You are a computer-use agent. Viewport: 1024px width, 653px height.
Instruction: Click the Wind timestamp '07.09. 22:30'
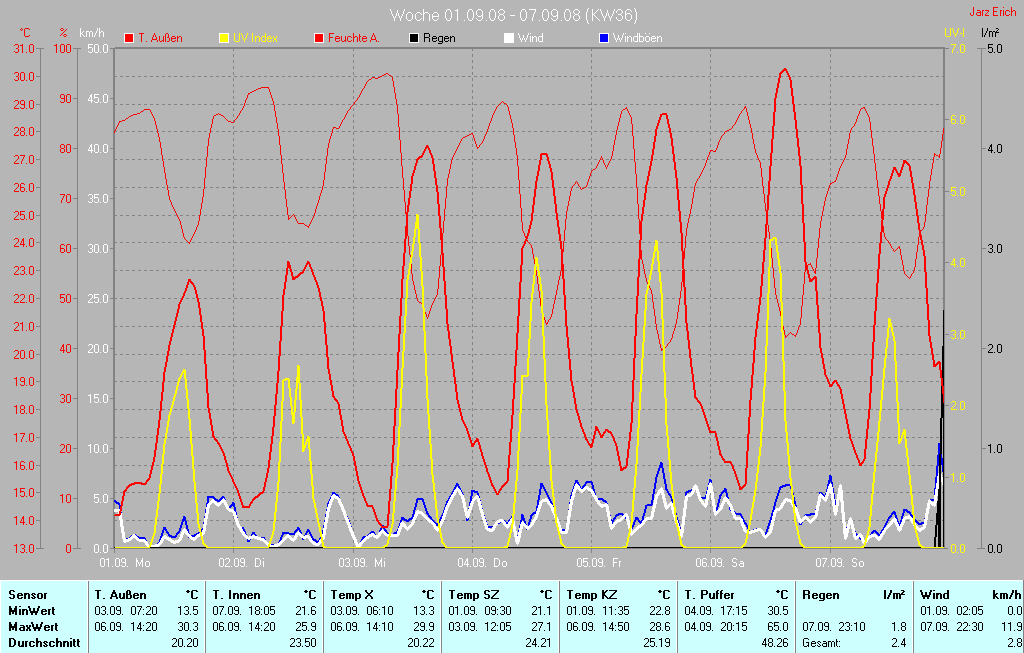point(952,626)
